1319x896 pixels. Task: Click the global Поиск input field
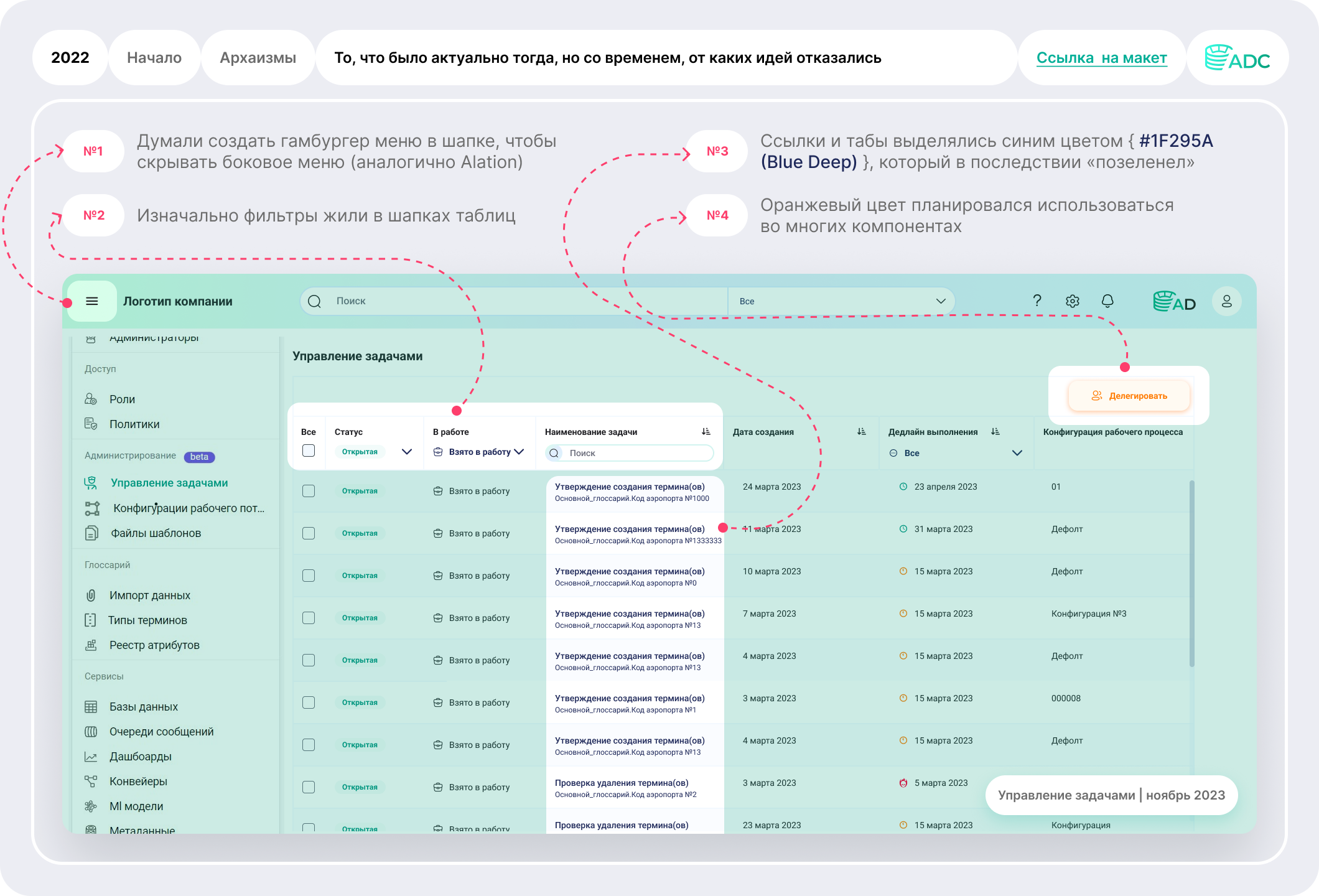click(514, 301)
